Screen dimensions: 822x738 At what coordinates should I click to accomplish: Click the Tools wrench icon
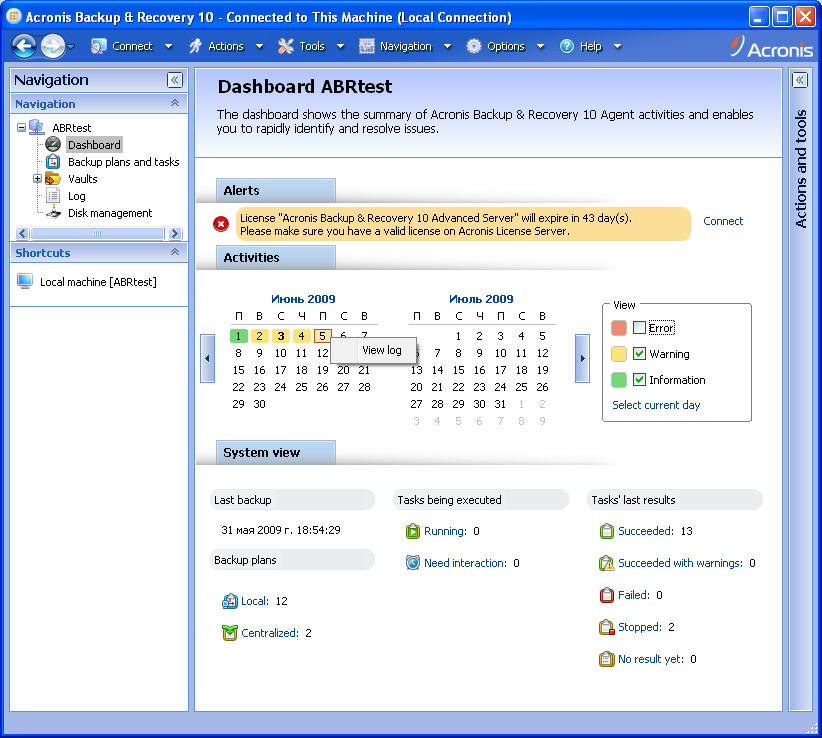click(286, 46)
